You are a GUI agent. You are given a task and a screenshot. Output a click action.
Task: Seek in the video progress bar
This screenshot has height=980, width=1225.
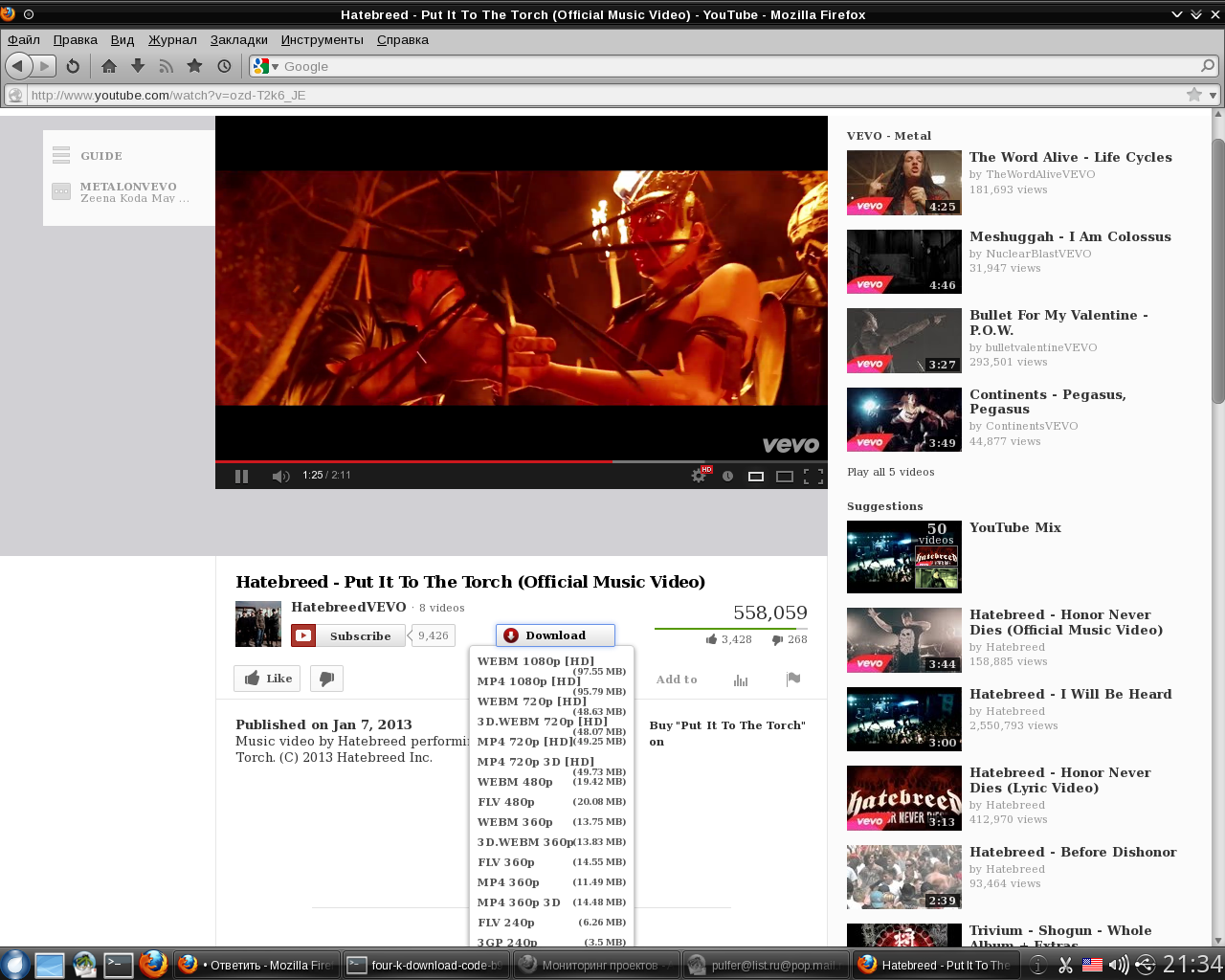pyautogui.click(x=522, y=461)
